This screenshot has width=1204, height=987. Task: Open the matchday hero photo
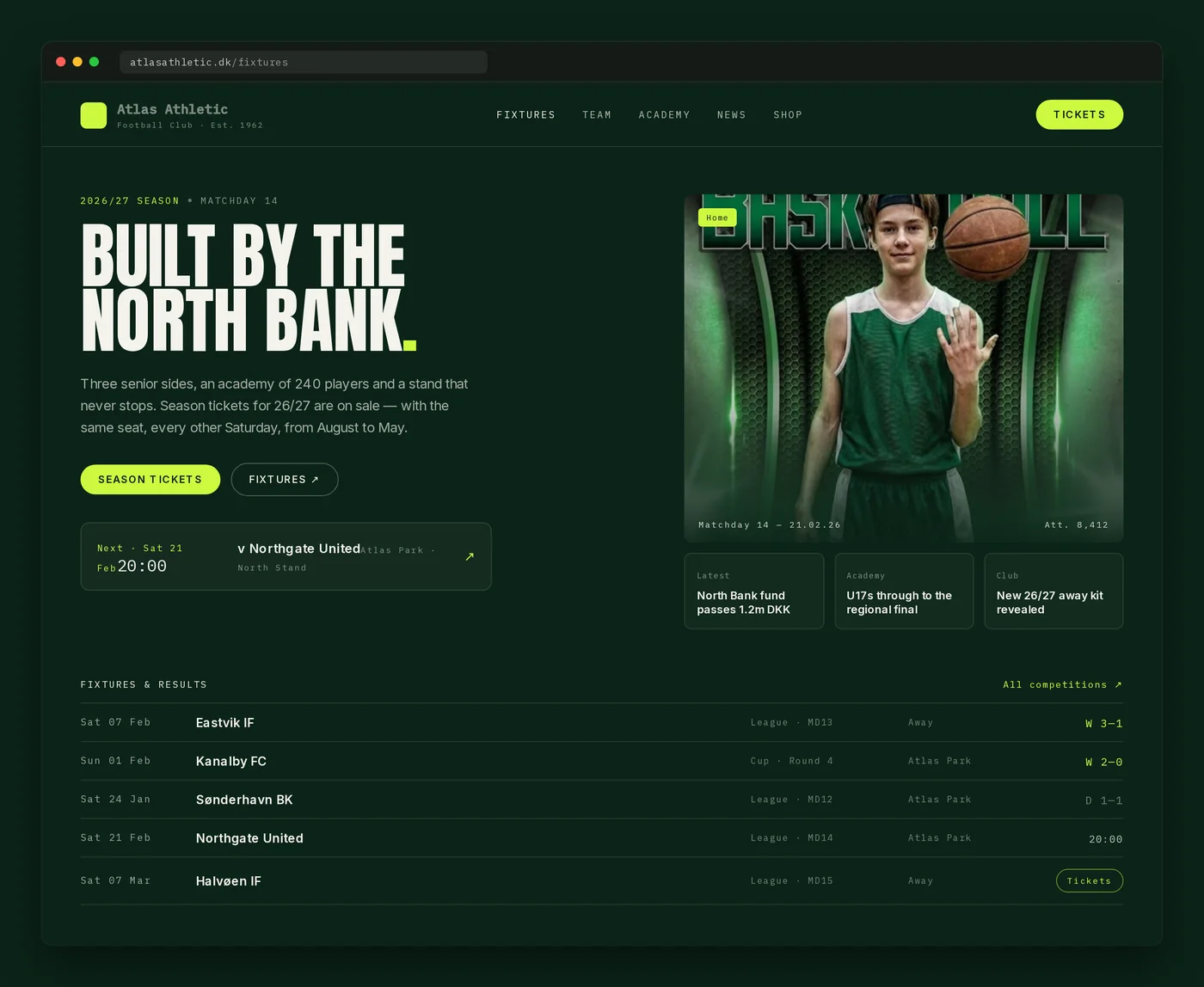coord(904,368)
